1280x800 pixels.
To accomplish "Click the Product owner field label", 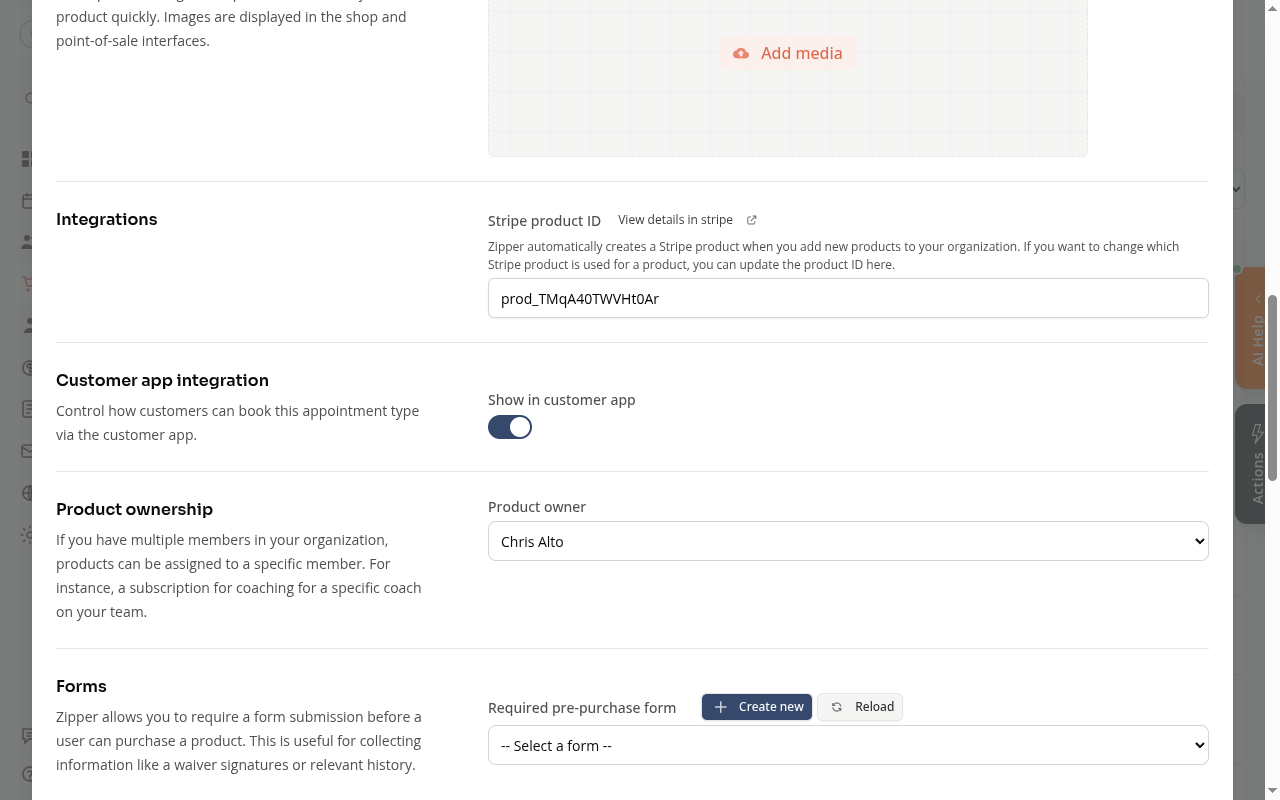I will pyautogui.click(x=537, y=507).
